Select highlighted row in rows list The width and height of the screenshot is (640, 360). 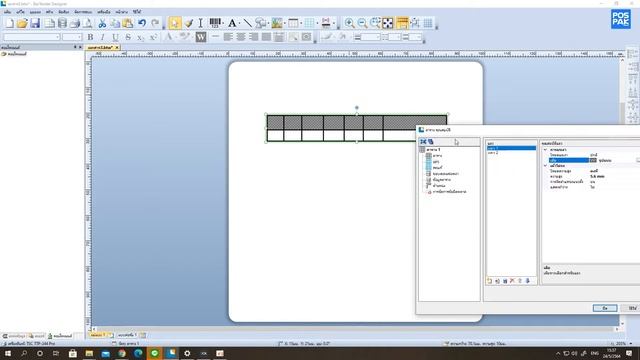point(511,148)
